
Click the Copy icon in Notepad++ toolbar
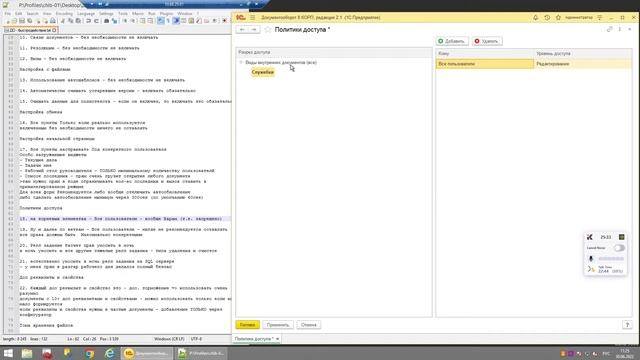(70, 21)
